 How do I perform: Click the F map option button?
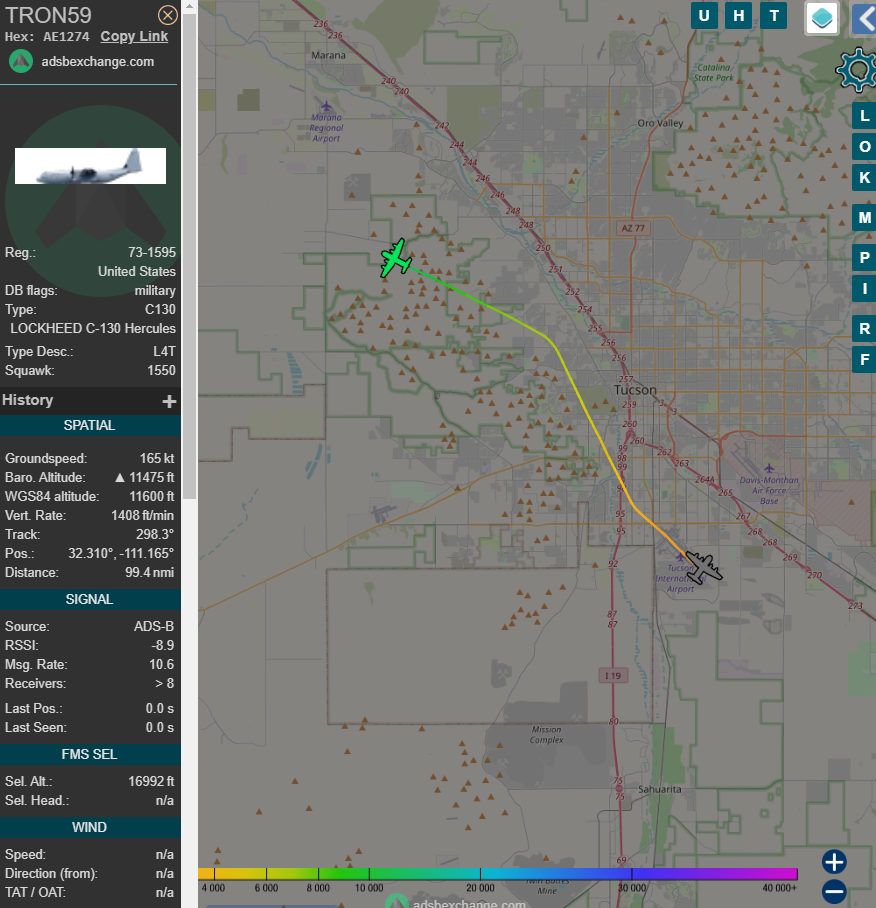[x=864, y=360]
